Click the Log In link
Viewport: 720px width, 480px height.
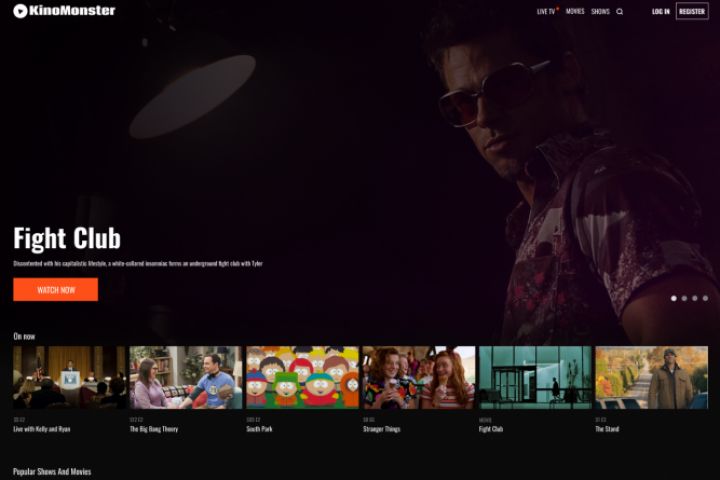click(x=661, y=11)
